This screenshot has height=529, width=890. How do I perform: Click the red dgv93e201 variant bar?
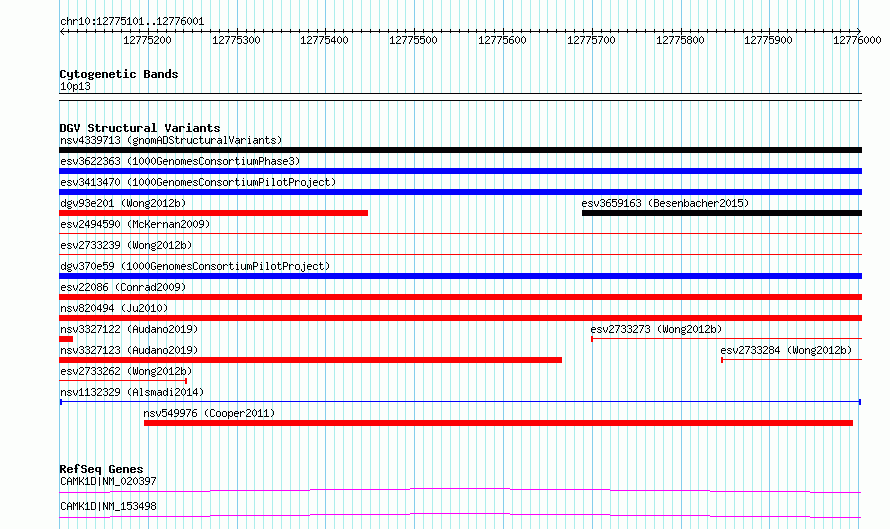pyautogui.click(x=213, y=213)
